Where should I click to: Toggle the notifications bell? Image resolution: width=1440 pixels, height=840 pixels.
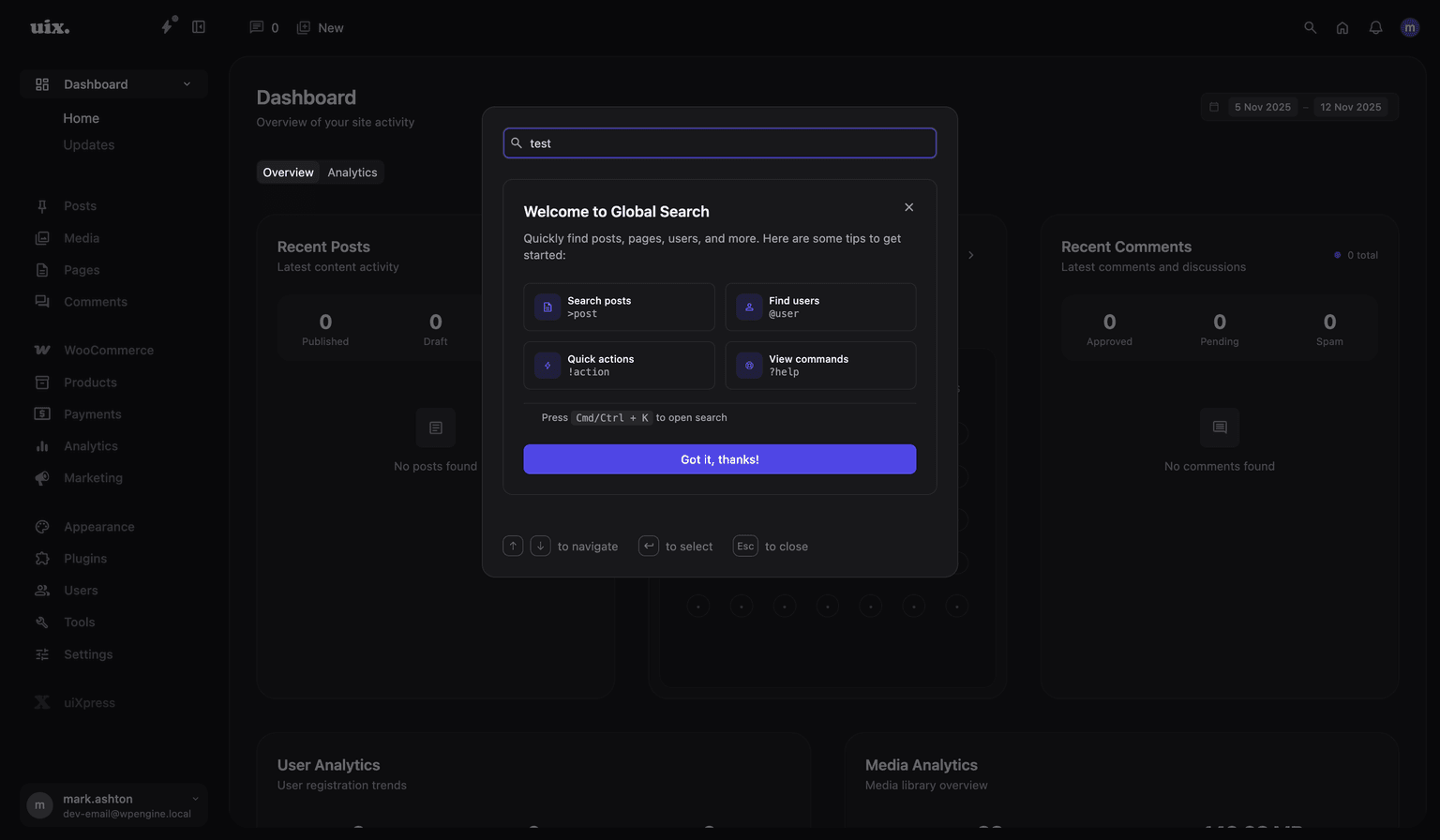1375,27
